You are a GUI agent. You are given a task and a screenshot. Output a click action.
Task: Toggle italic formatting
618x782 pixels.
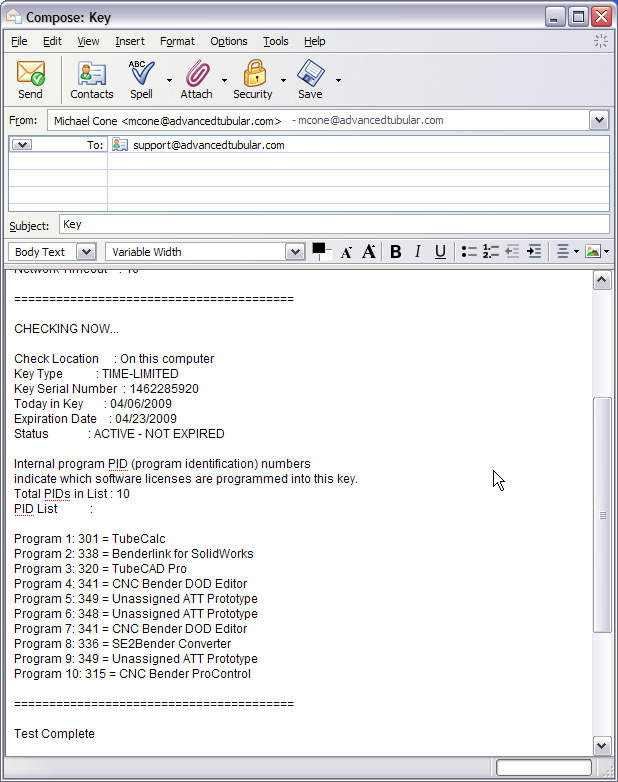click(x=417, y=252)
